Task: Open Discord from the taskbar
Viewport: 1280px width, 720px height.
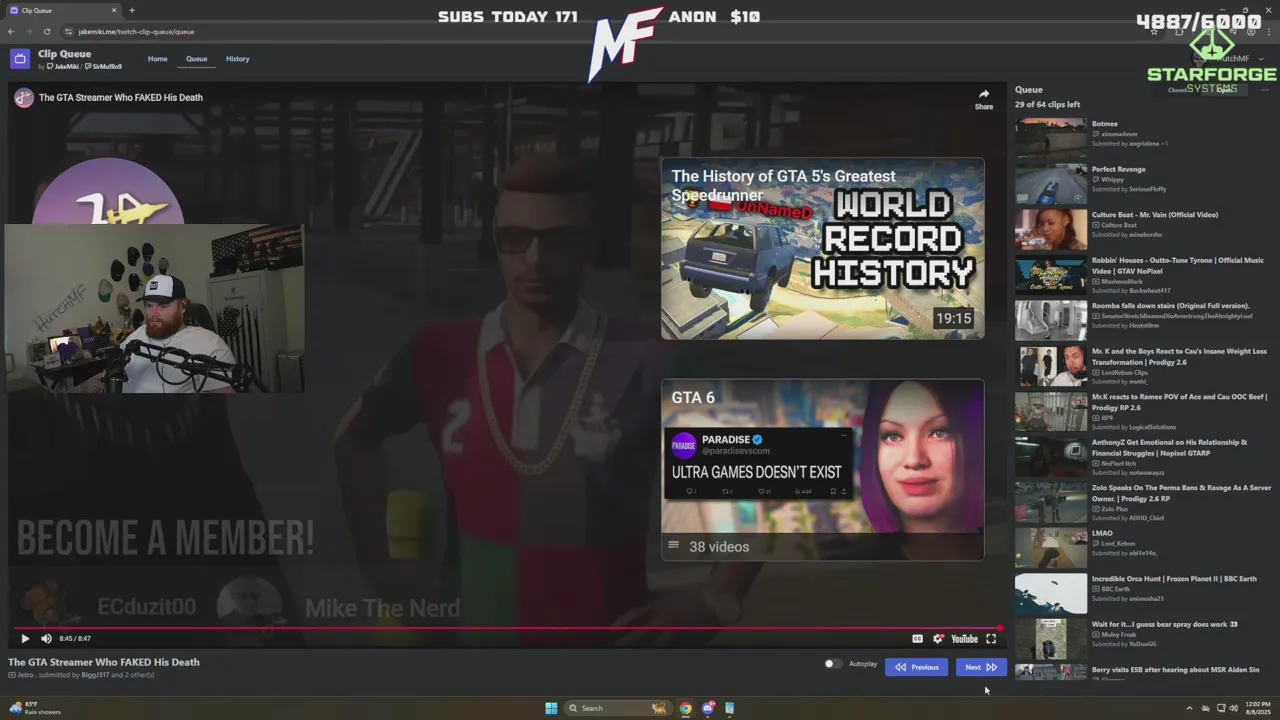Action: tap(708, 708)
